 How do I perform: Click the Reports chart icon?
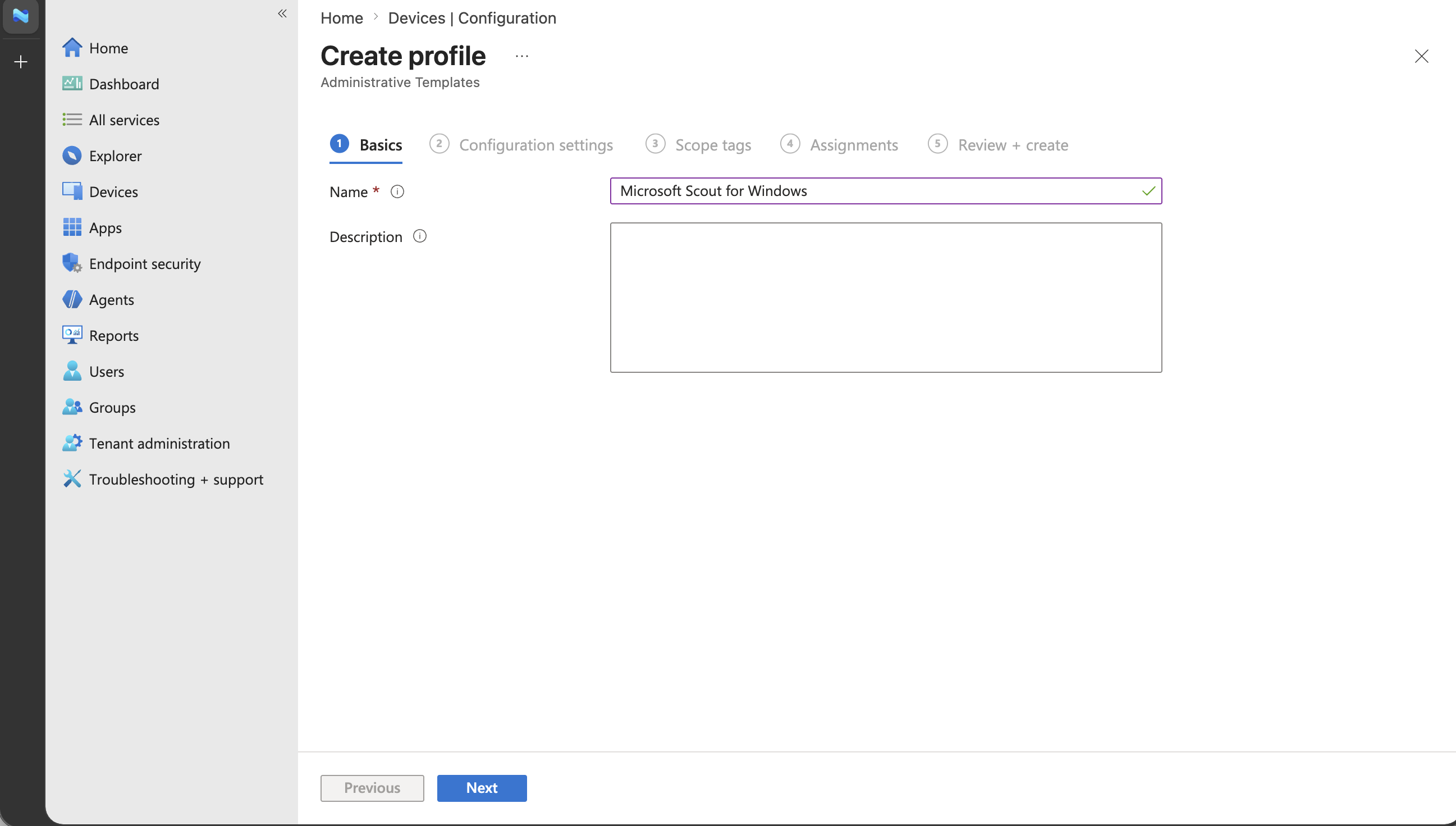pos(72,335)
